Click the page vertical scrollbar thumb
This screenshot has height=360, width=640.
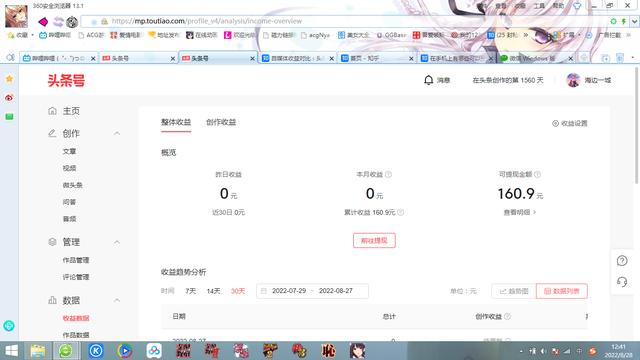pyautogui.click(x=637, y=126)
